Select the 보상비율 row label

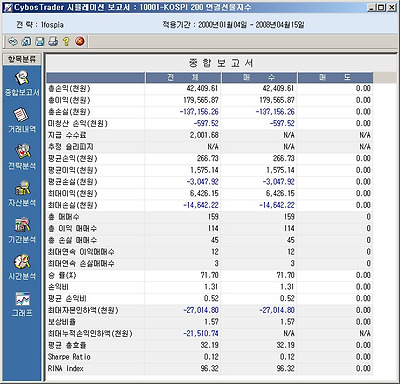point(62,322)
